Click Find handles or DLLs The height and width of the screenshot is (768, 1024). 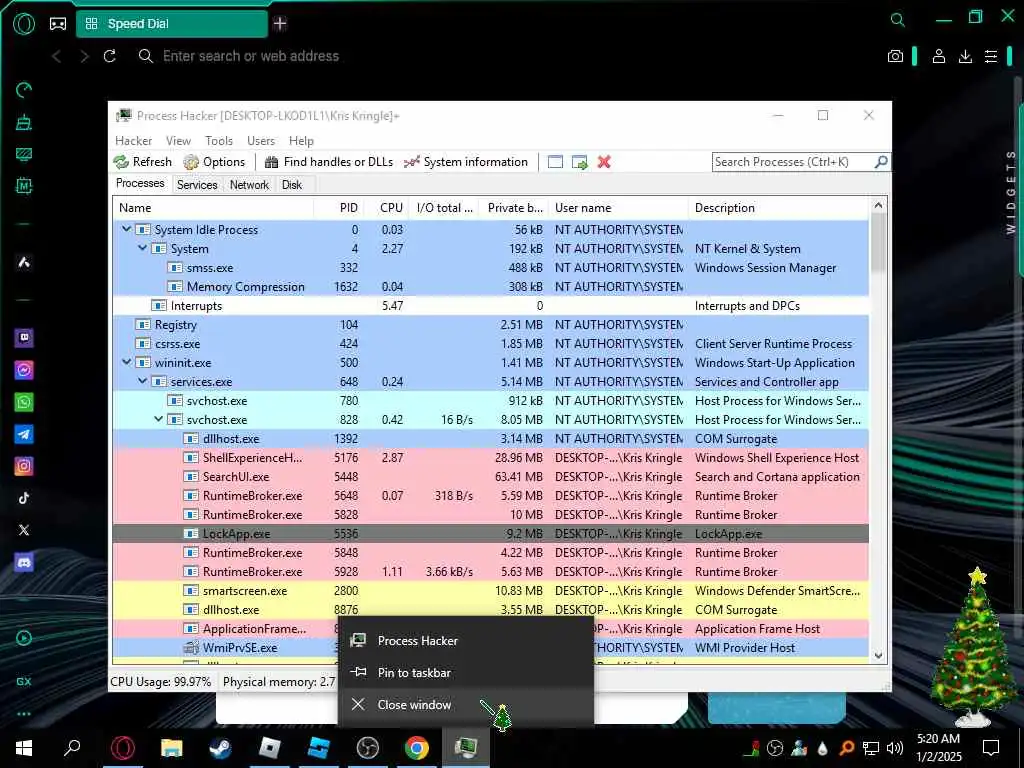point(328,162)
